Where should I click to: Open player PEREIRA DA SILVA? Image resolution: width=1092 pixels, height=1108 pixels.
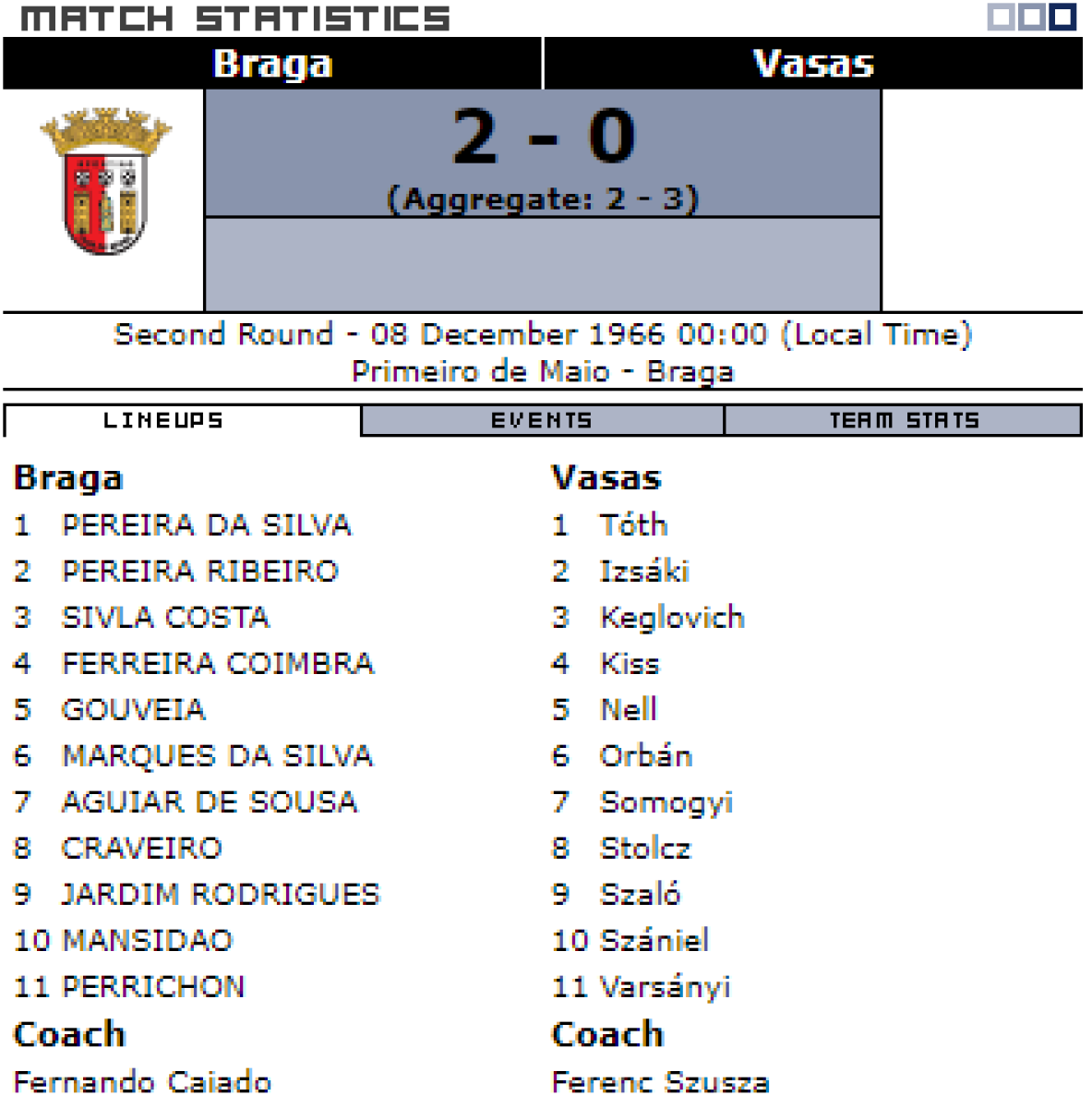[x=206, y=525]
